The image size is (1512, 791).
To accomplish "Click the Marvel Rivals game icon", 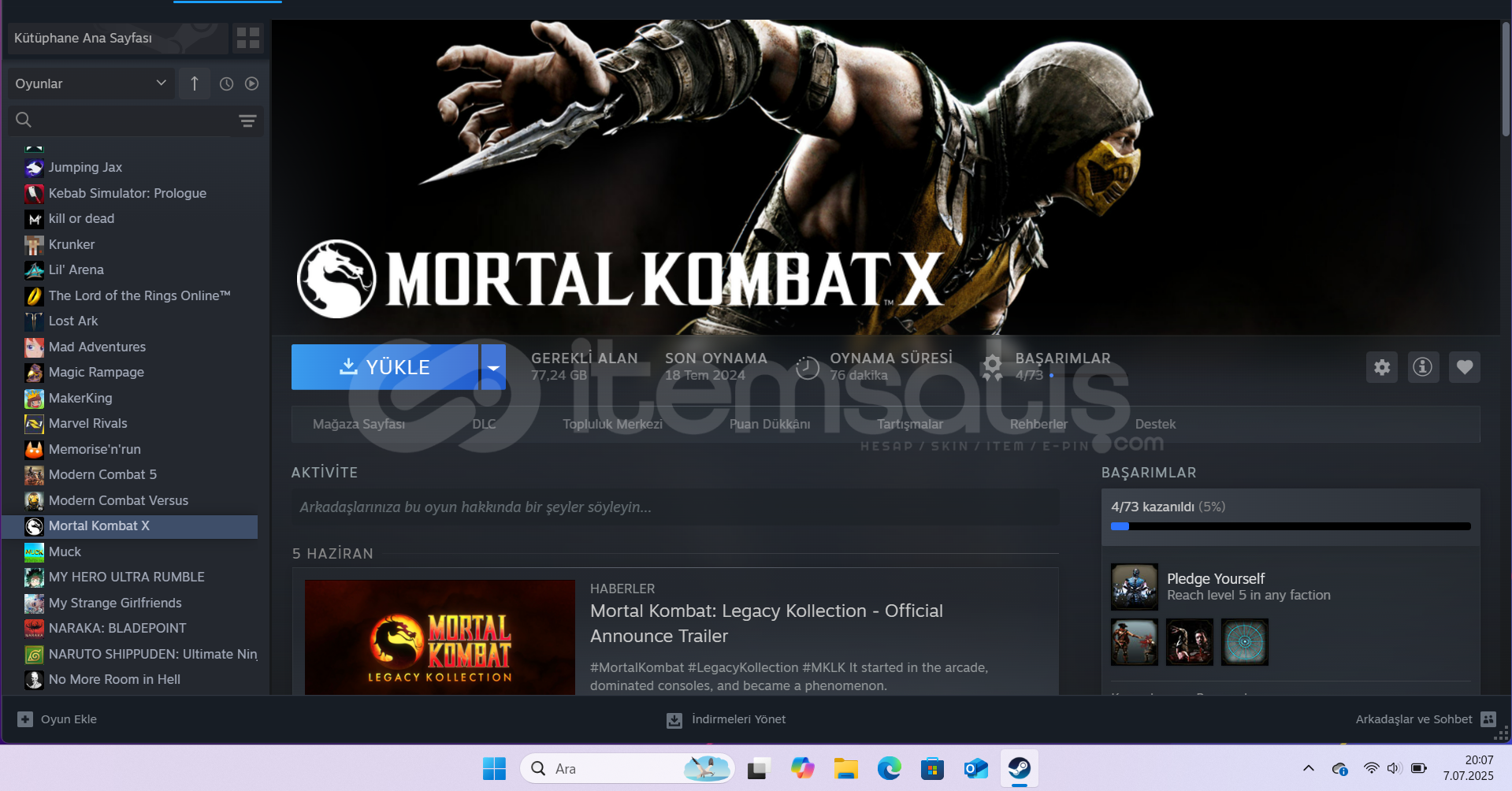I will click(34, 424).
